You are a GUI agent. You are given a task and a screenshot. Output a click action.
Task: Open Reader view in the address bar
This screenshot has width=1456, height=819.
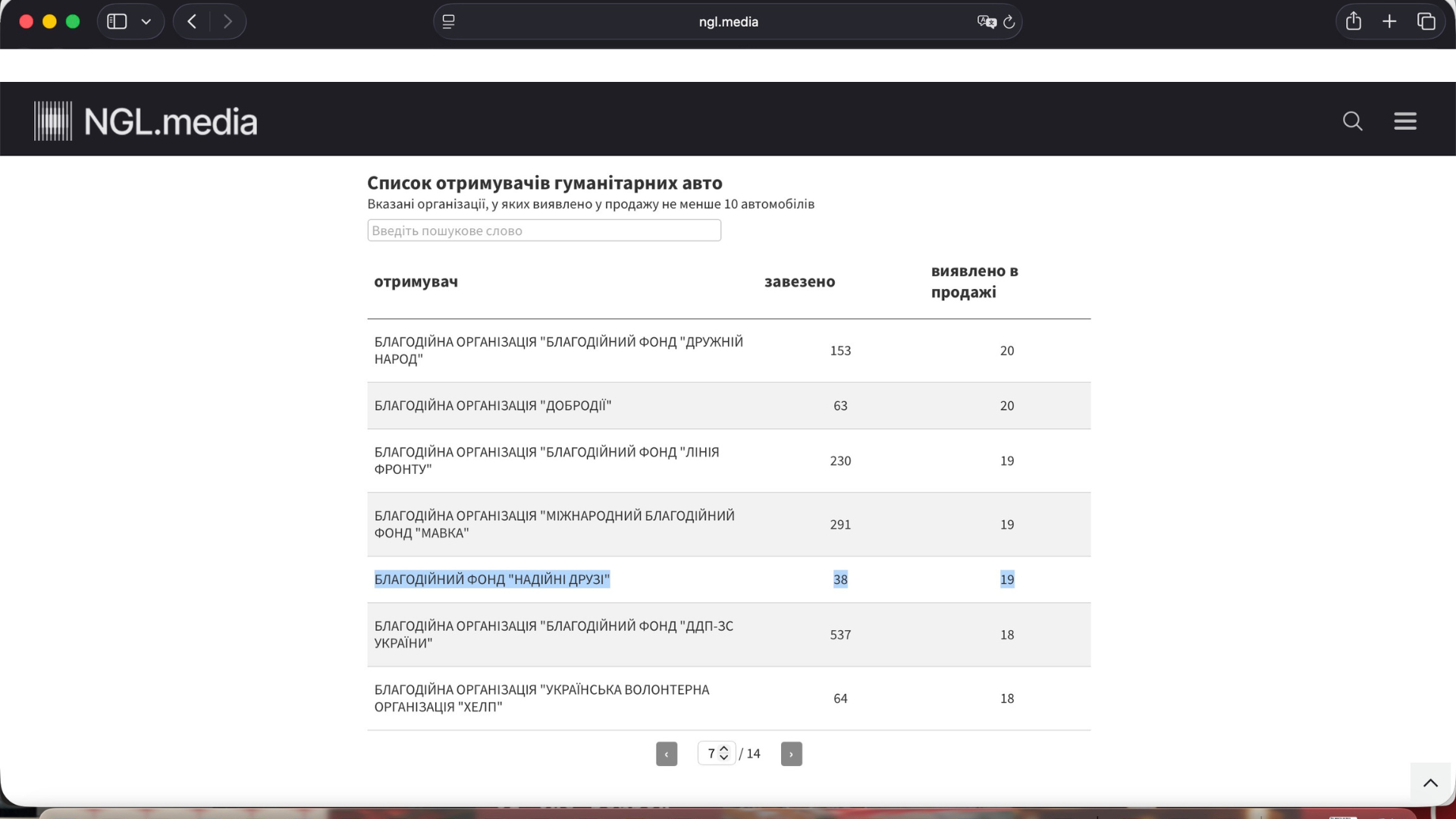449,21
